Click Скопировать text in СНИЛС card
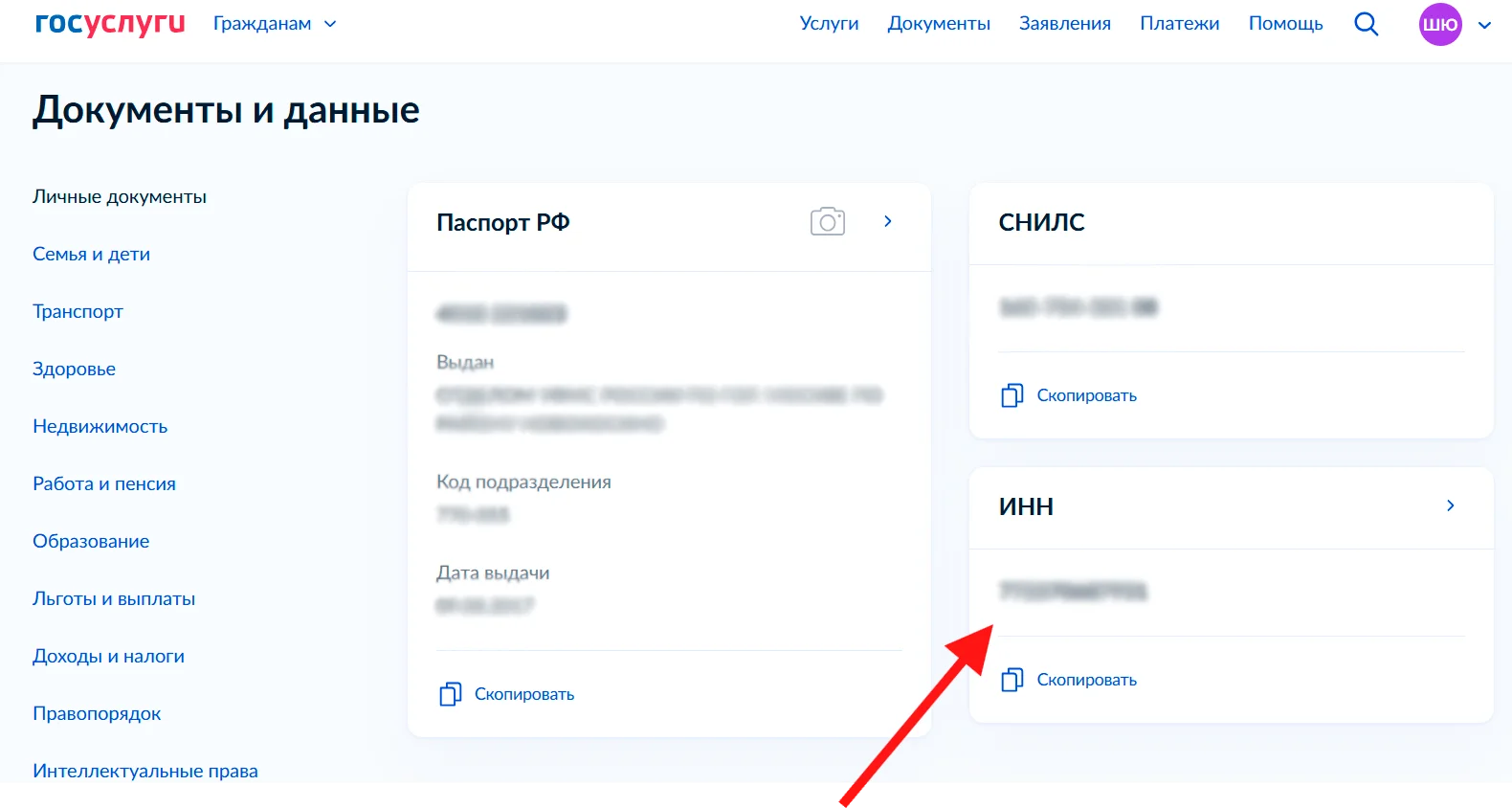This screenshot has width=1512, height=808. coord(1086,395)
